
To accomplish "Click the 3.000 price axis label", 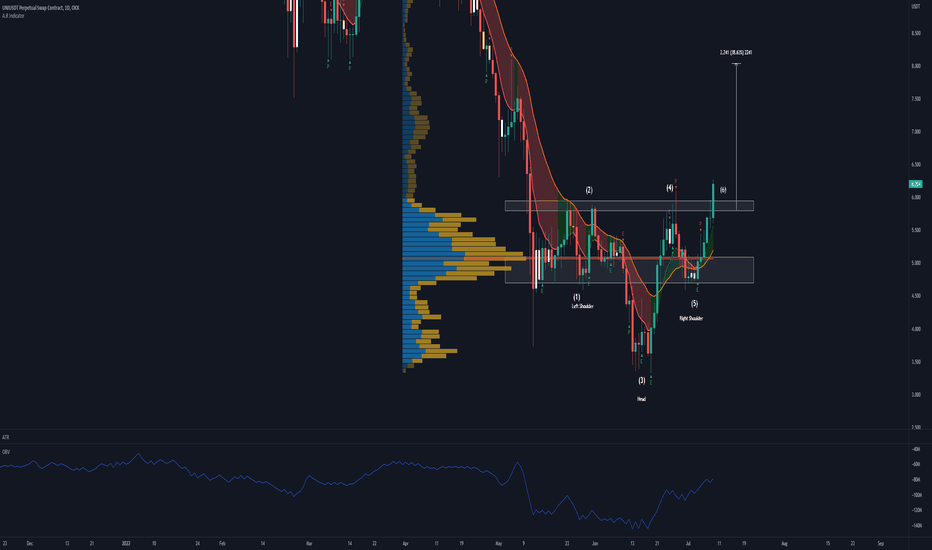I will (x=915, y=394).
